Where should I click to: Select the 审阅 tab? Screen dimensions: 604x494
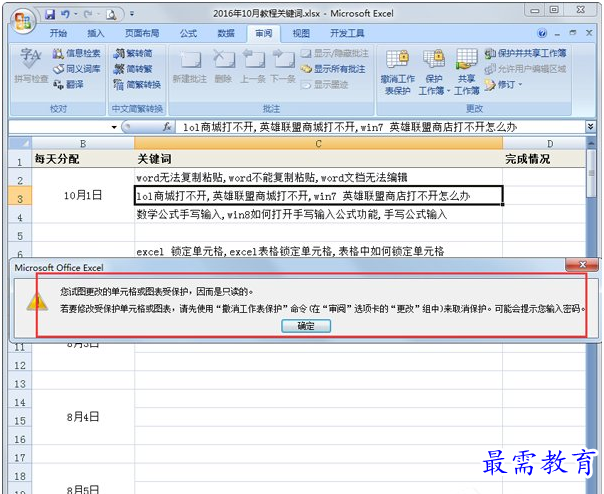click(x=263, y=34)
